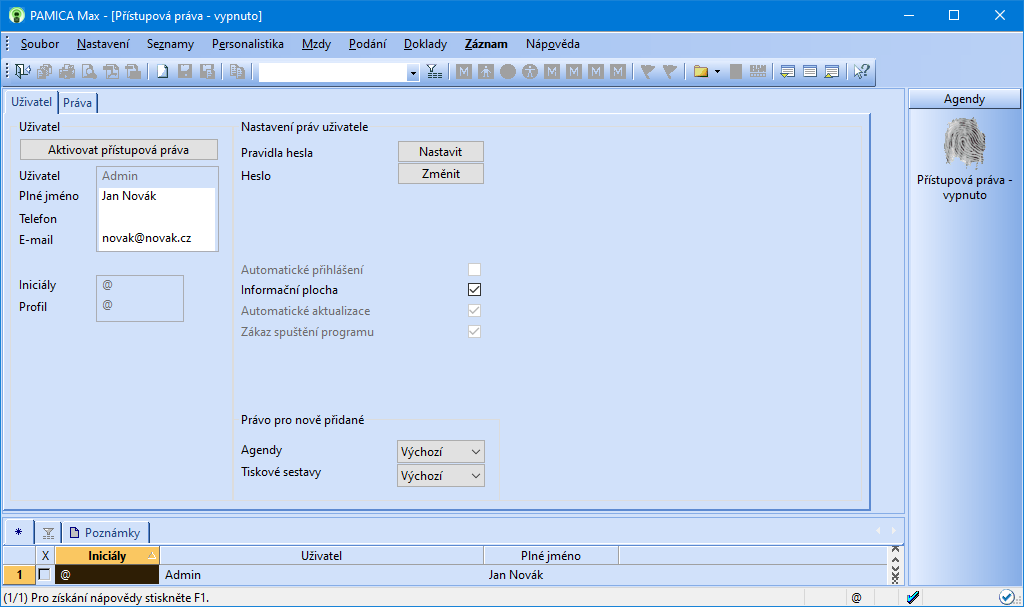Click the Profil input field
1024x607 pixels.
[x=140, y=305]
